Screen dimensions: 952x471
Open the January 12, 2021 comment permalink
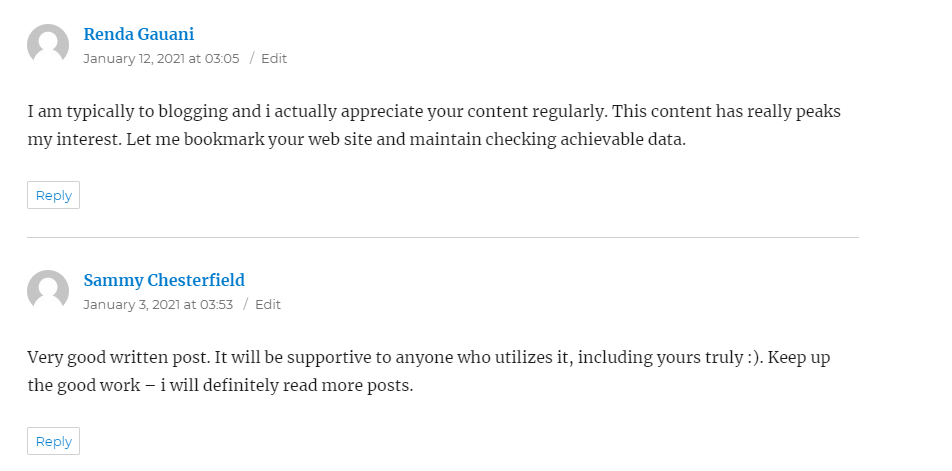tap(162, 59)
